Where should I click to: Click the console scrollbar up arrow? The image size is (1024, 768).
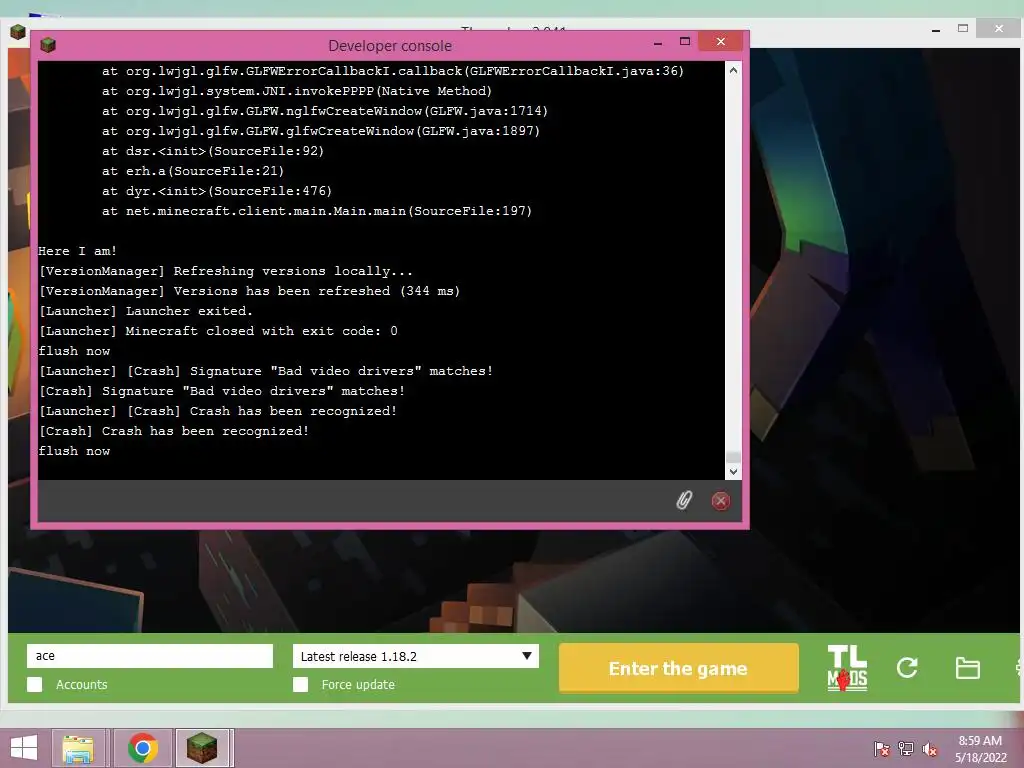click(733, 70)
